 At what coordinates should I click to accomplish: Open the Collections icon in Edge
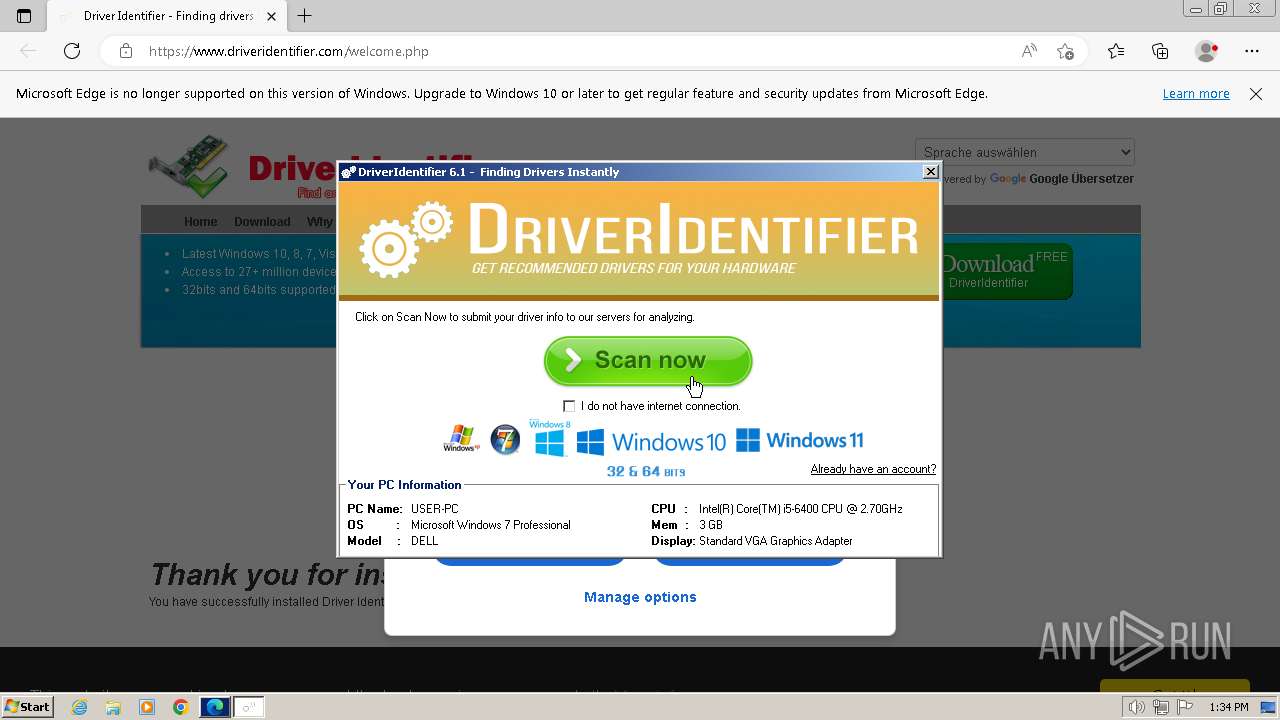[x=1160, y=51]
